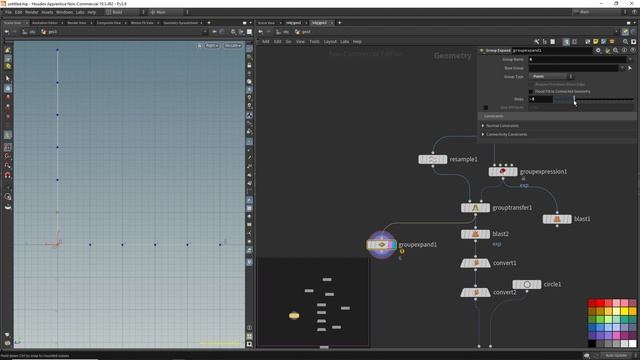The height and width of the screenshot is (360, 640).
Task: Open the Tools menu in network editor
Action: point(314,42)
